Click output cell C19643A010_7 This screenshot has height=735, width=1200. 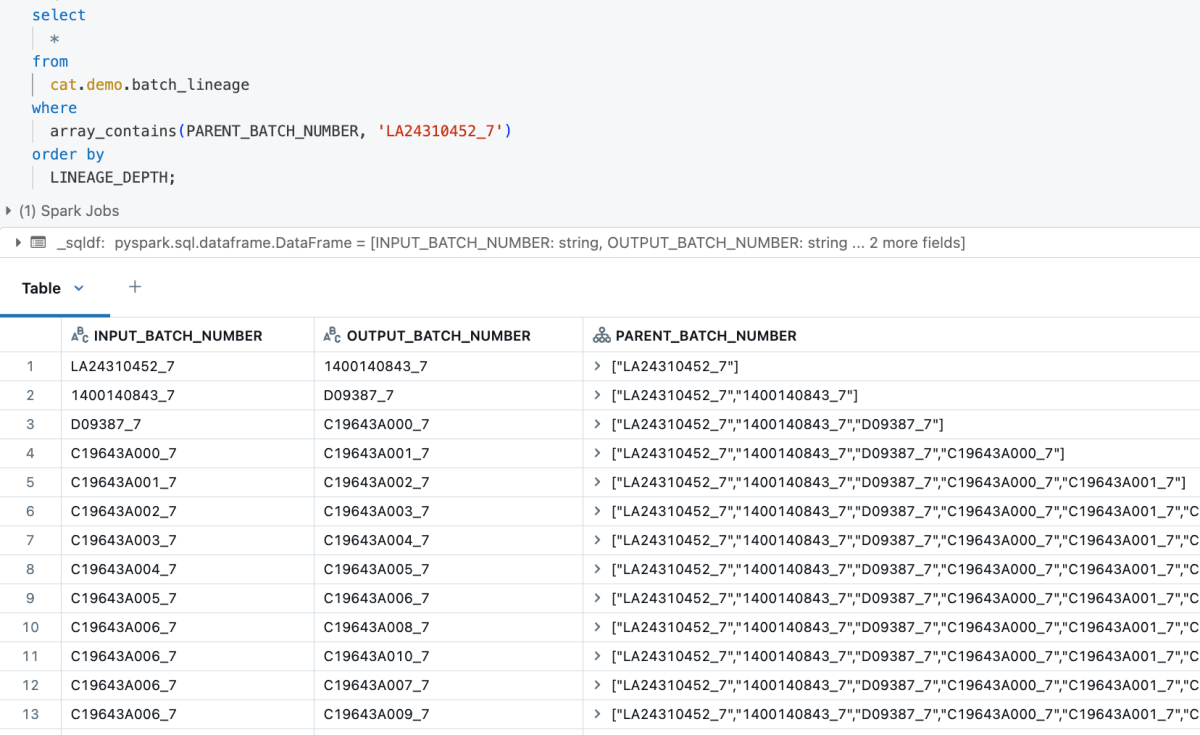pos(376,657)
